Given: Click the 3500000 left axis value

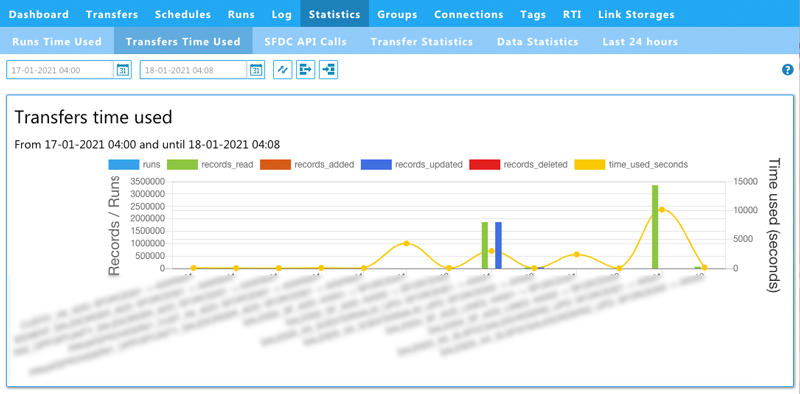Looking at the screenshot, I should (147, 181).
